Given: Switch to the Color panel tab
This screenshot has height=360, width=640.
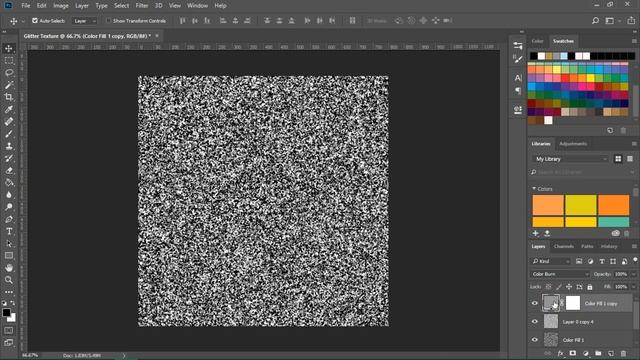Looking at the screenshot, I should [x=537, y=41].
